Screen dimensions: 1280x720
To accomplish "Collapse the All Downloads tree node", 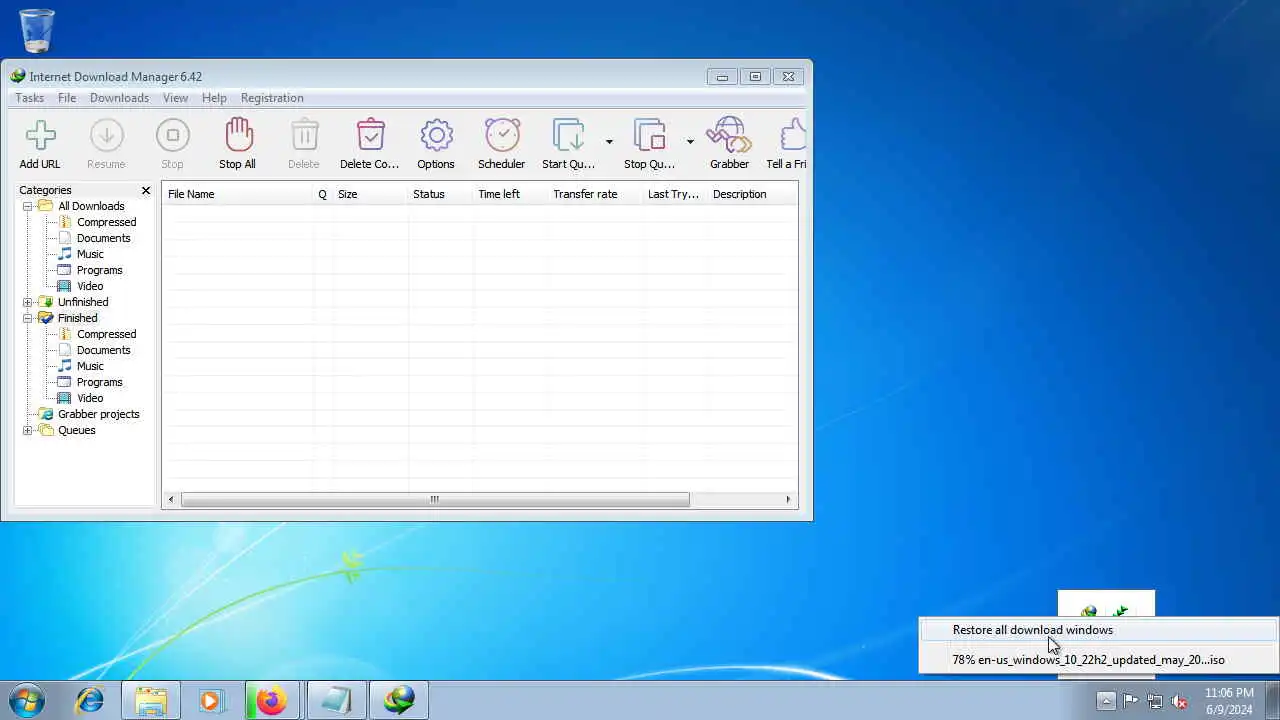I will point(28,206).
